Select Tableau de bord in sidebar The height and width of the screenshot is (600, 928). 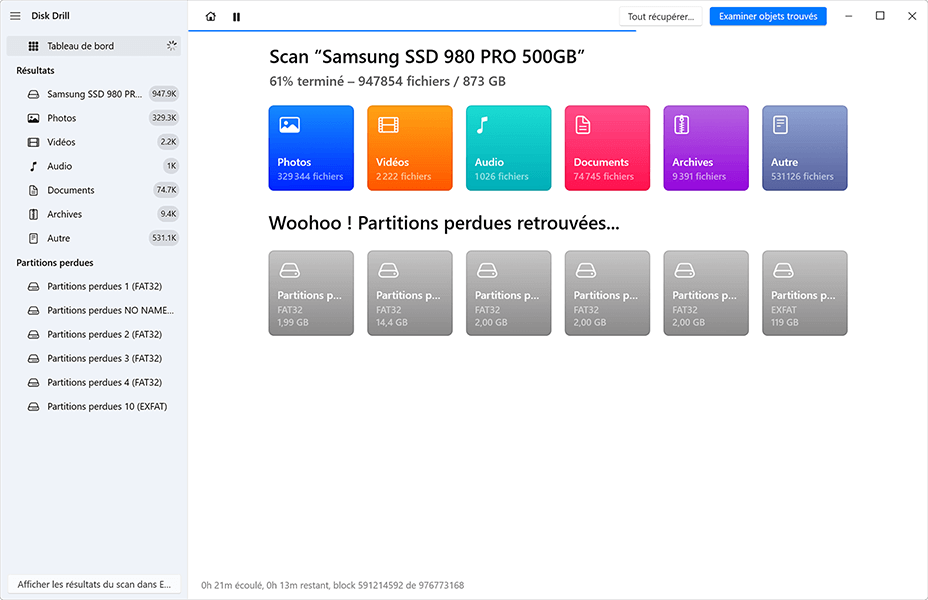coord(94,46)
